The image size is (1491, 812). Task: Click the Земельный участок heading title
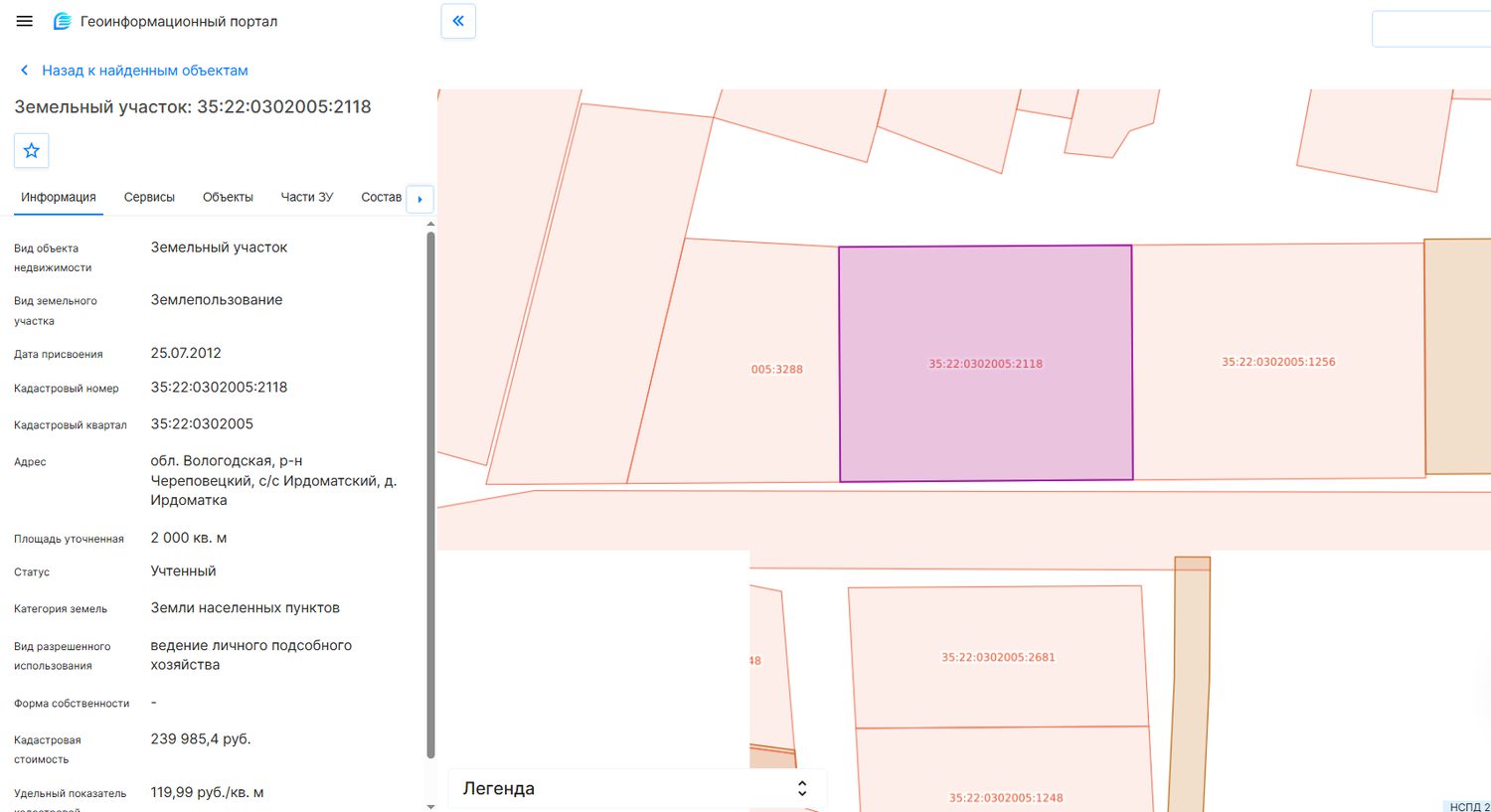193,107
